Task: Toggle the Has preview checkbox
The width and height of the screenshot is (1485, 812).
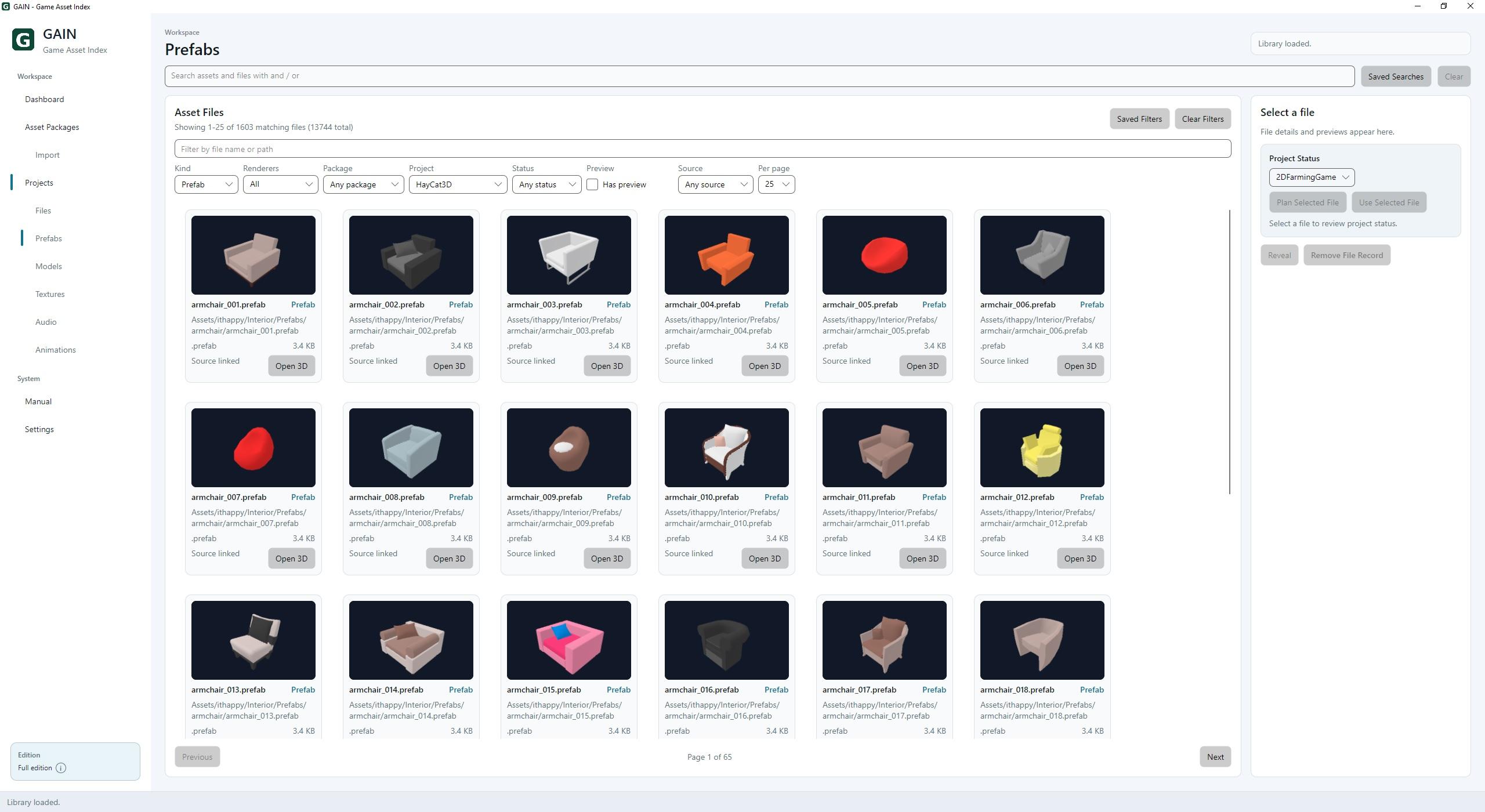Action: 592,184
